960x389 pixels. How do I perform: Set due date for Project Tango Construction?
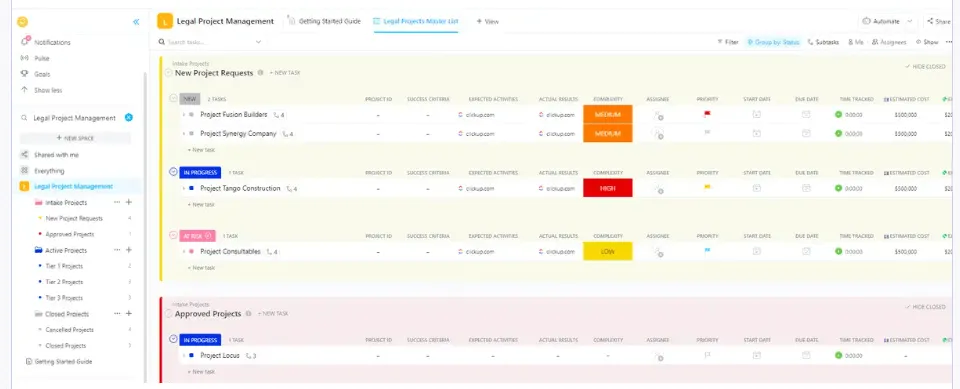(x=806, y=188)
